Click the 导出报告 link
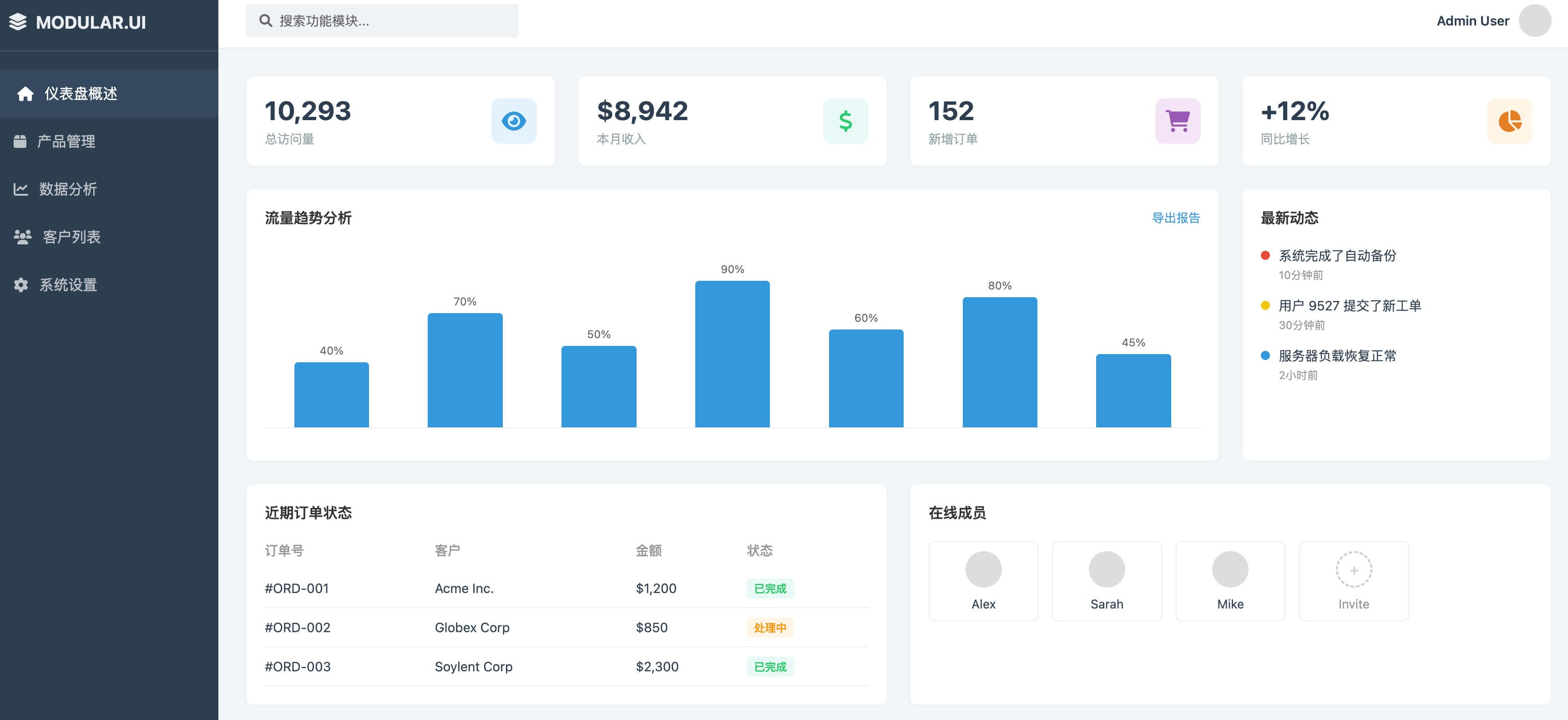 [x=1175, y=218]
